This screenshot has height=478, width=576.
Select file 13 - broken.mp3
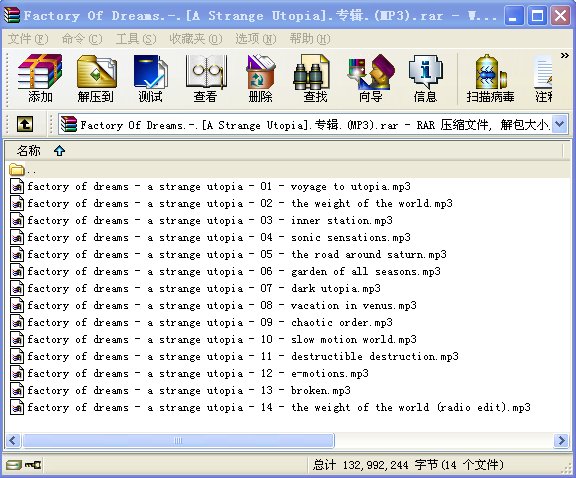pos(180,390)
